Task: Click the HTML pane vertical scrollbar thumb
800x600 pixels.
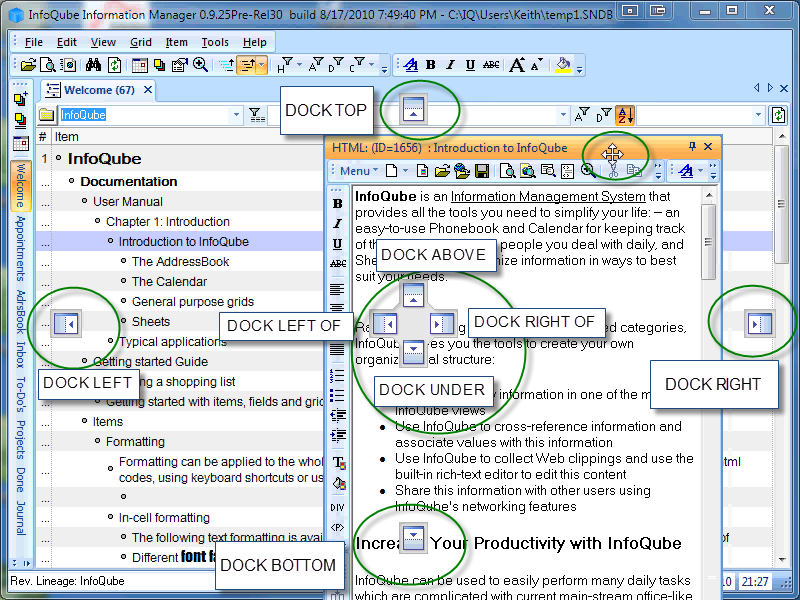Action: pyautogui.click(x=708, y=242)
